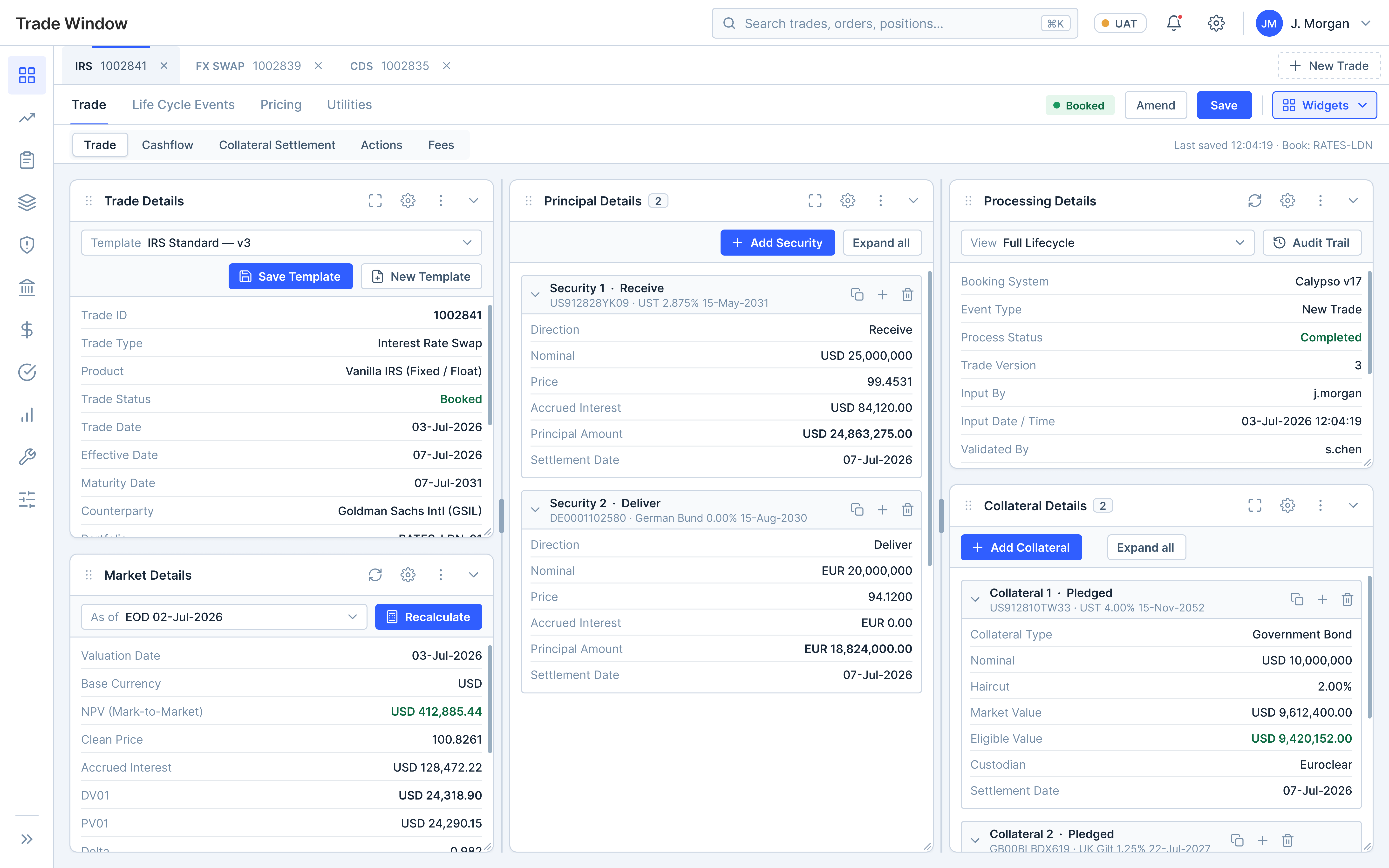Open the clipboard sidebar icon
Viewport: 1389px width, 868px height.
point(27,160)
